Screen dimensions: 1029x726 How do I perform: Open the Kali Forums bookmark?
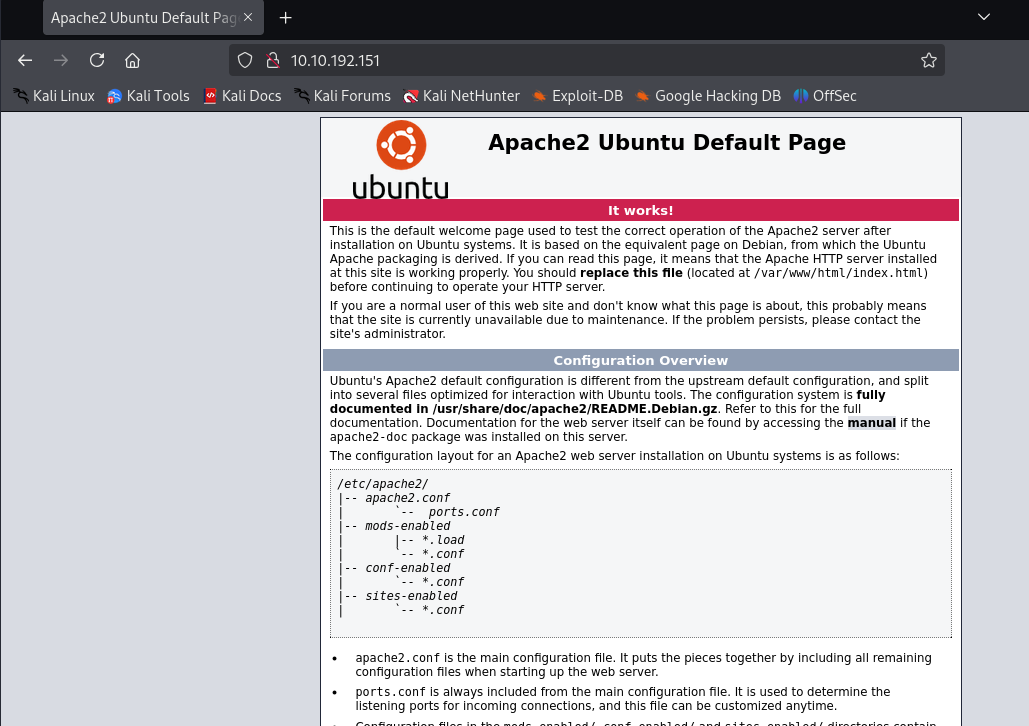click(343, 96)
